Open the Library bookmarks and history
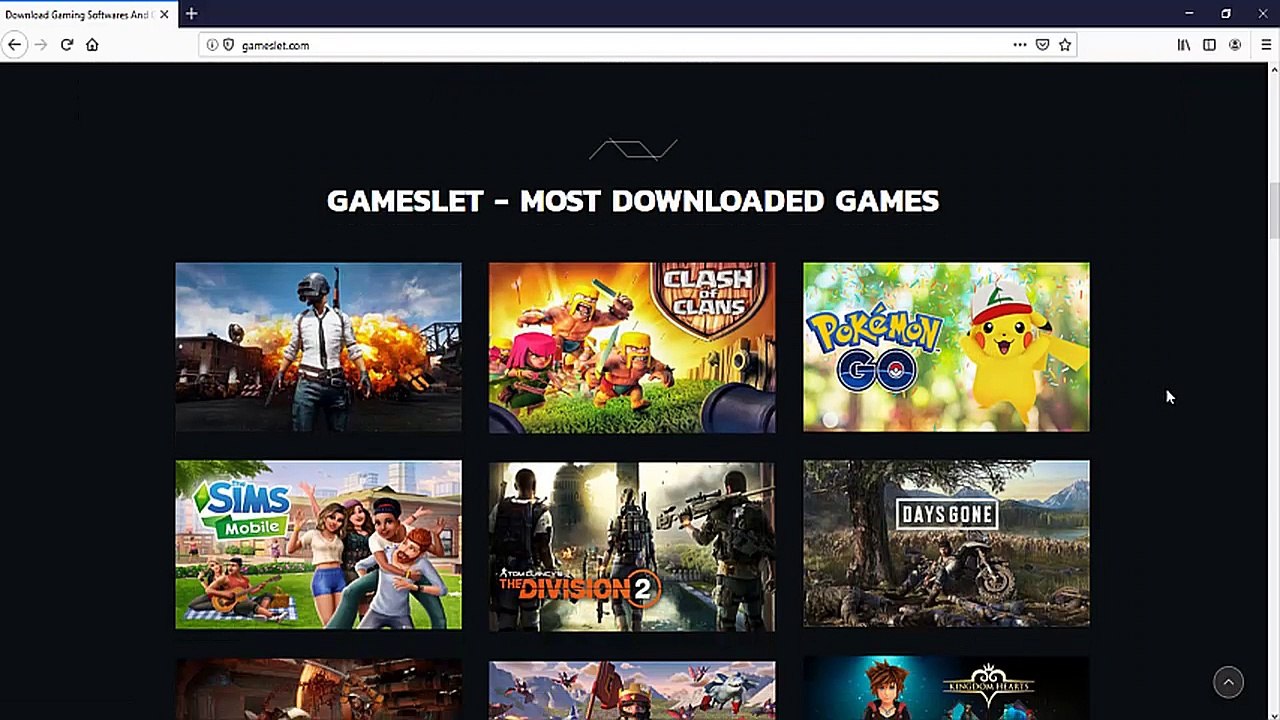The height and width of the screenshot is (720, 1280). (x=1184, y=45)
